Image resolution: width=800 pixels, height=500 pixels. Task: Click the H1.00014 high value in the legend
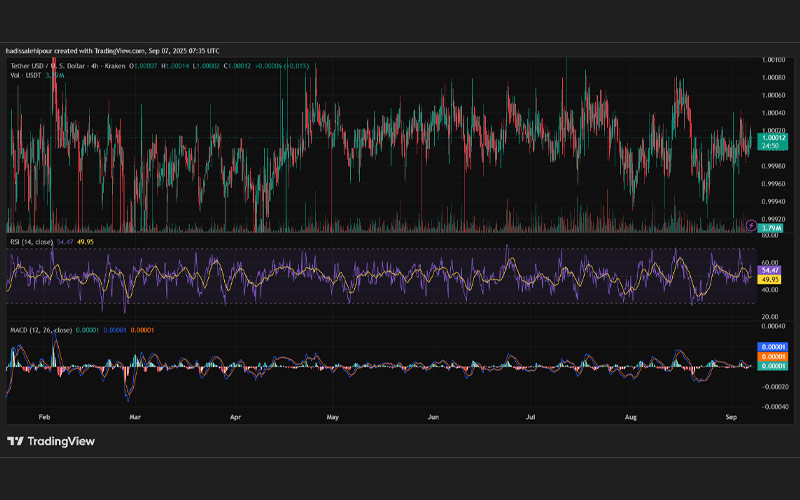pyautogui.click(x=175, y=66)
